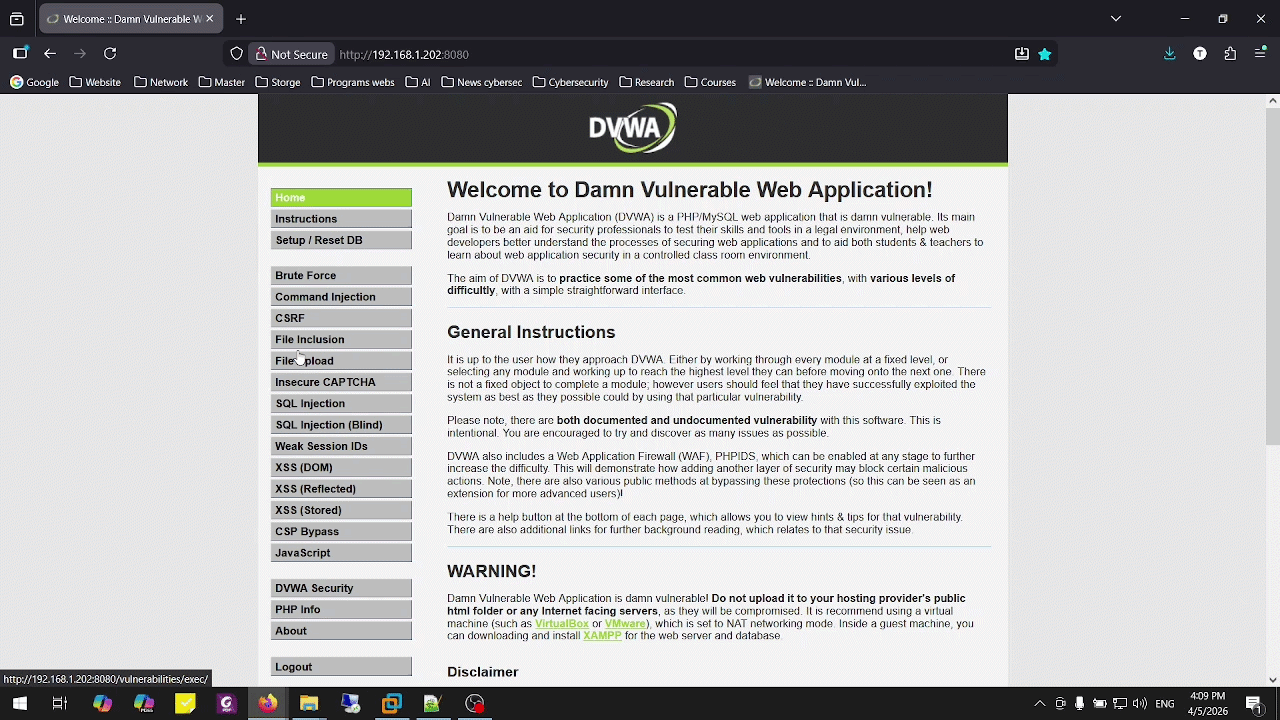Open the File Upload module

pos(341,361)
